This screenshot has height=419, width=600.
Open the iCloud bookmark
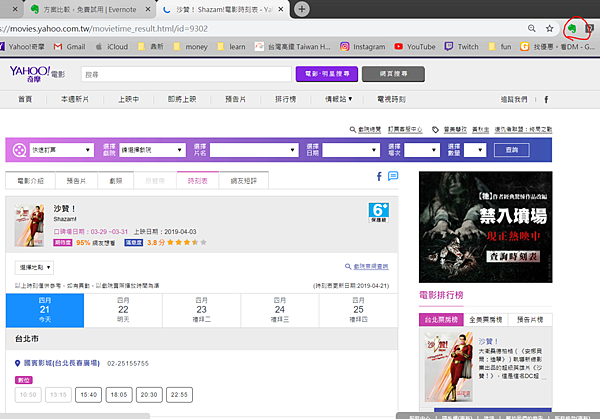(x=111, y=47)
